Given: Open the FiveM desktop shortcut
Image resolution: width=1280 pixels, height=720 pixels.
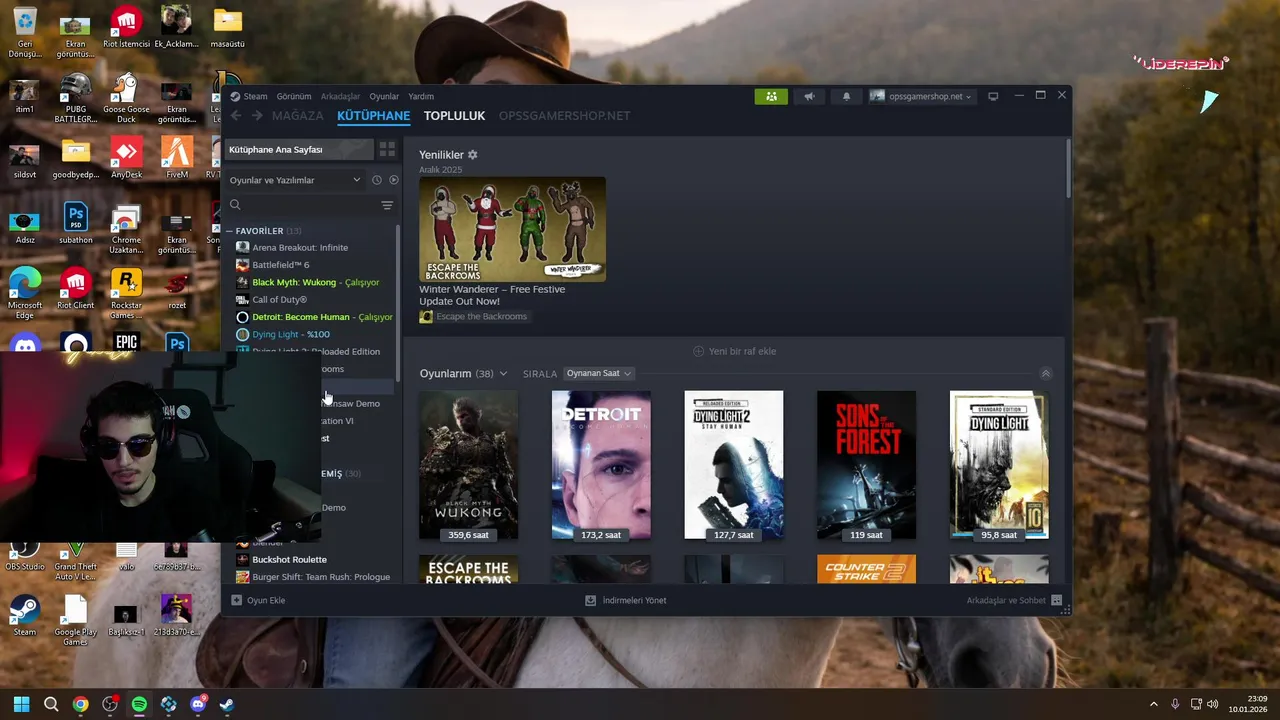Looking at the screenshot, I should 177,158.
